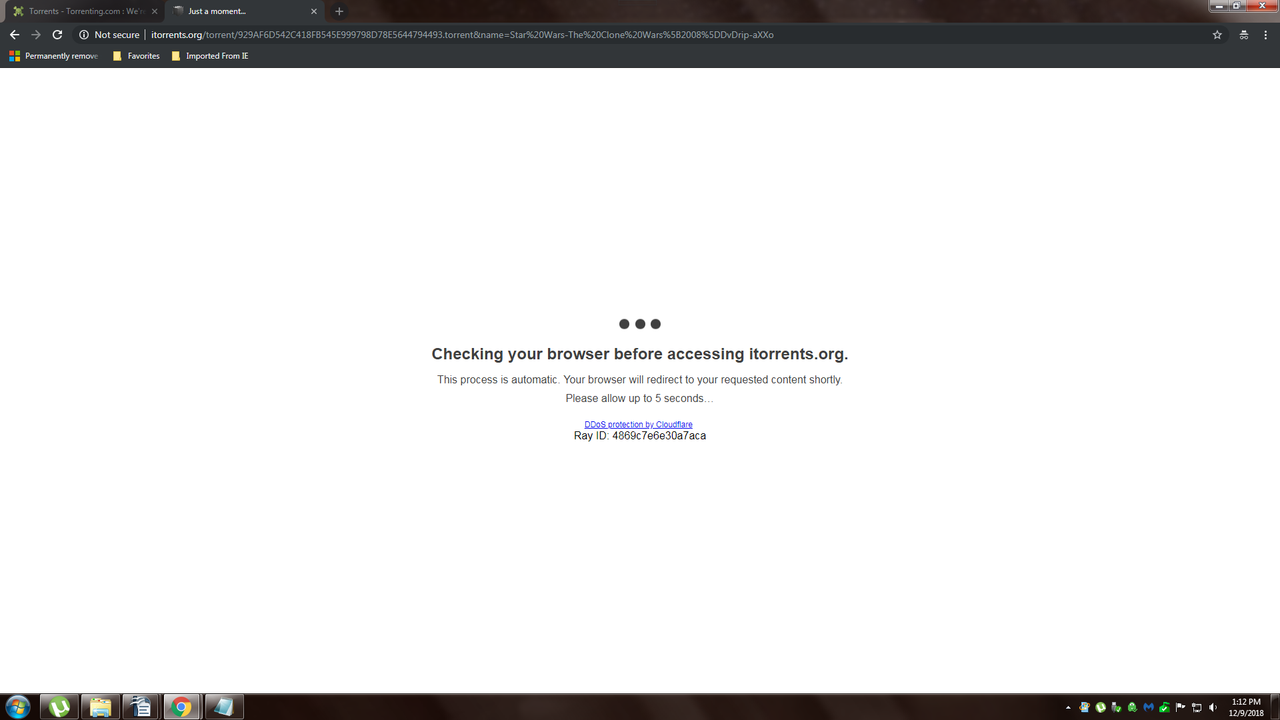Close the Just a moment... tab
This screenshot has height=720, width=1280.
coord(314,11)
